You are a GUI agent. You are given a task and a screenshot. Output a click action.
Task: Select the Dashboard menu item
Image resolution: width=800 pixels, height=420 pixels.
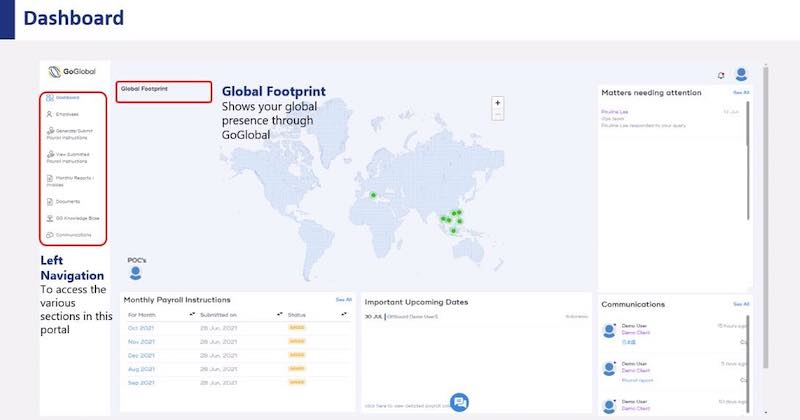coord(63,97)
